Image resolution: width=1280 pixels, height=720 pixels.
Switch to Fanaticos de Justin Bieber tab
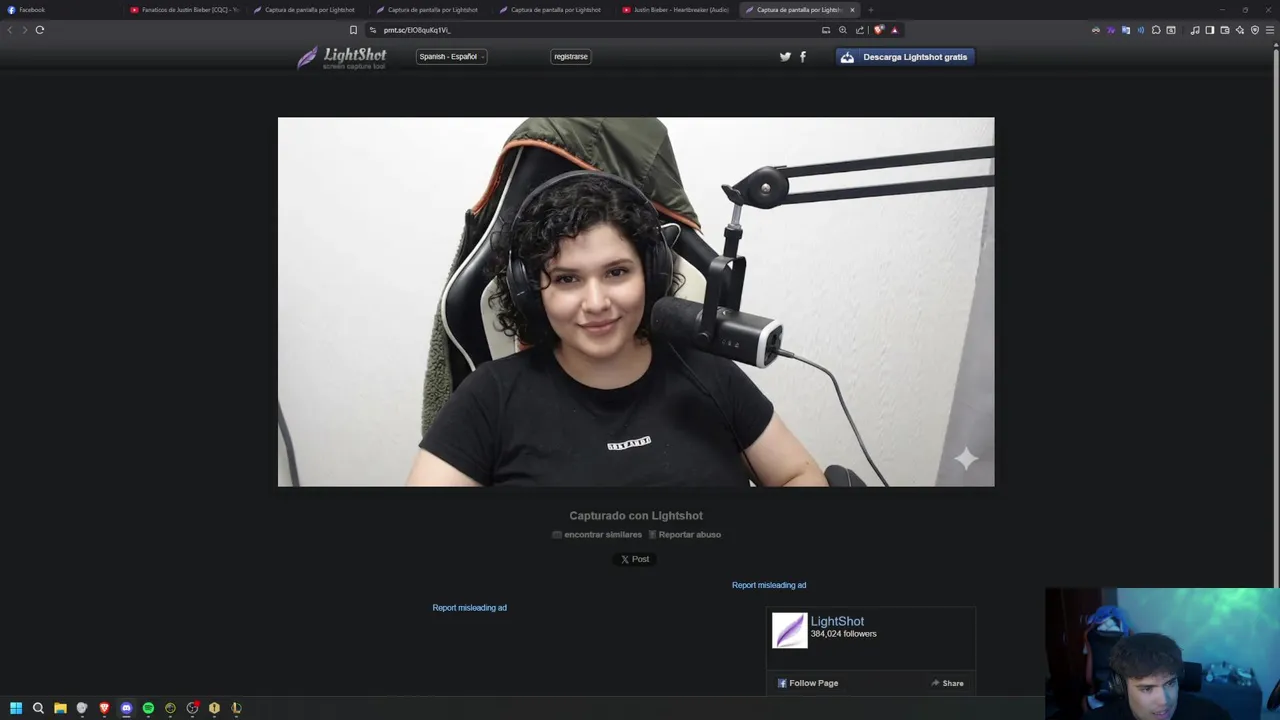point(185,10)
